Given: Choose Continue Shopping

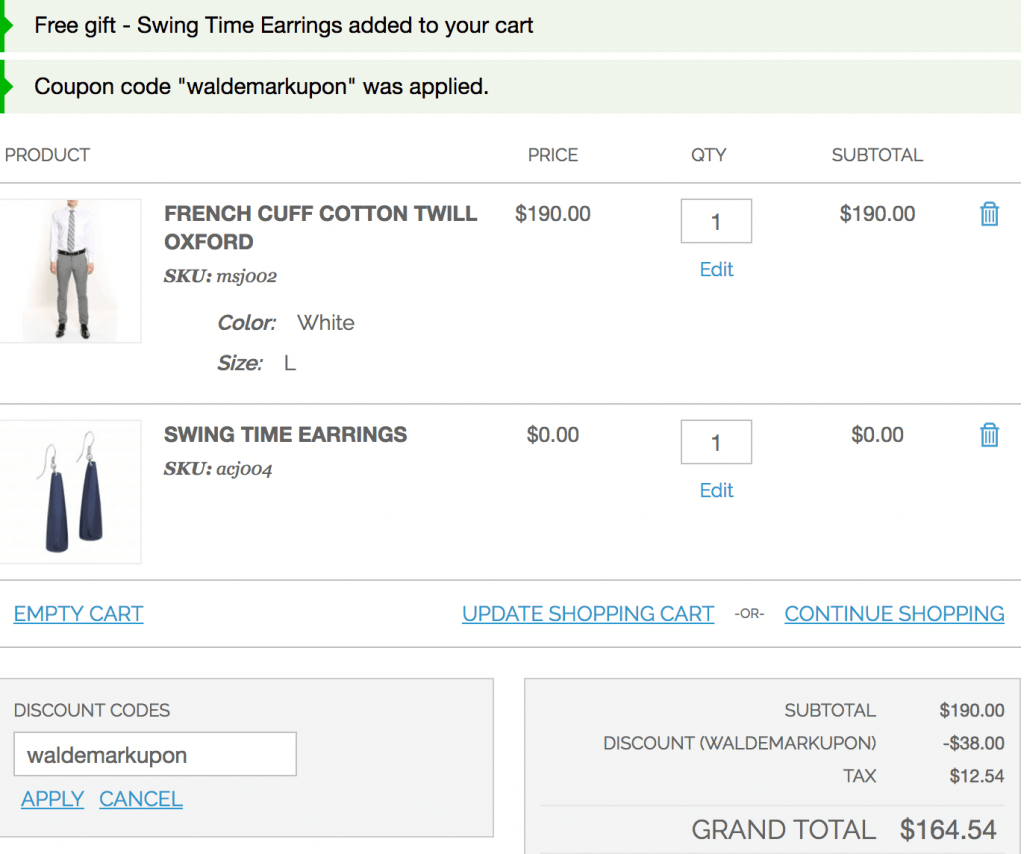Looking at the screenshot, I should click(894, 614).
